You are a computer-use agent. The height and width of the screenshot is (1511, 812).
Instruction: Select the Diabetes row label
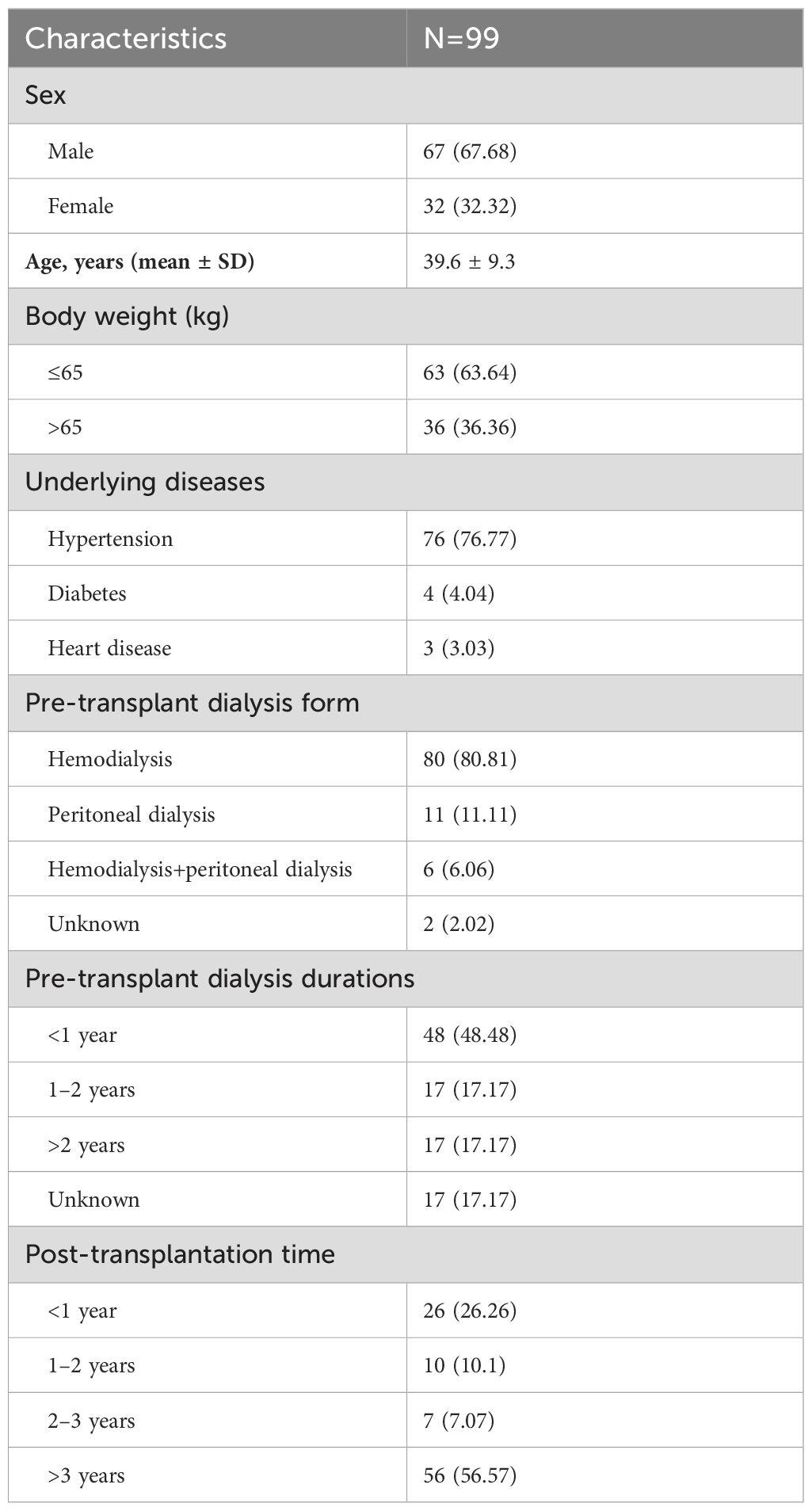click(x=87, y=593)
